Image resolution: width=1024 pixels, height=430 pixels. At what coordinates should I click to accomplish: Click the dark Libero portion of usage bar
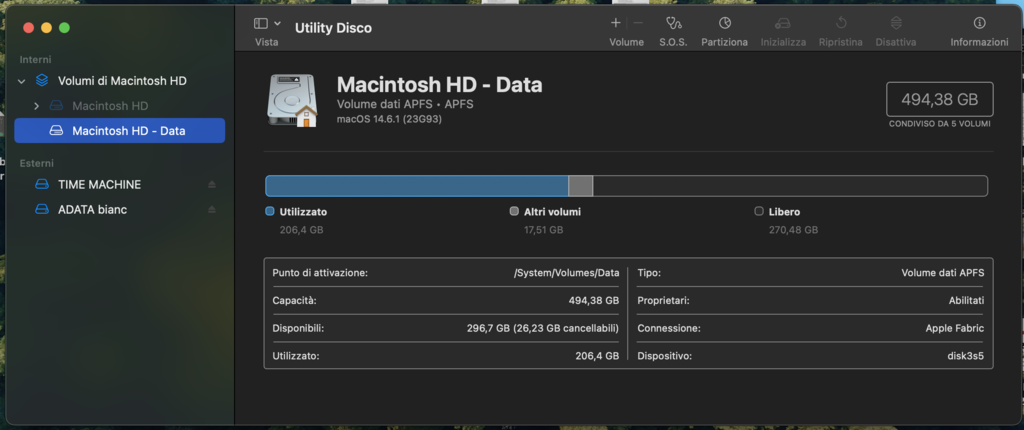[x=790, y=186]
